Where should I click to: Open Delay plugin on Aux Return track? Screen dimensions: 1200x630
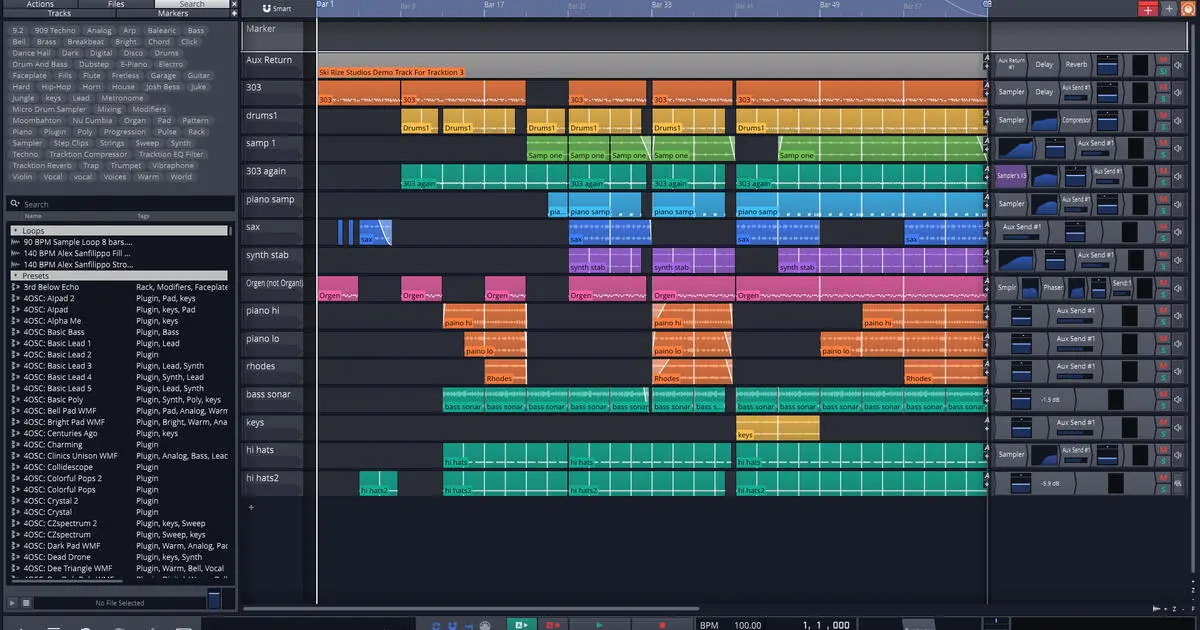tap(1044, 64)
